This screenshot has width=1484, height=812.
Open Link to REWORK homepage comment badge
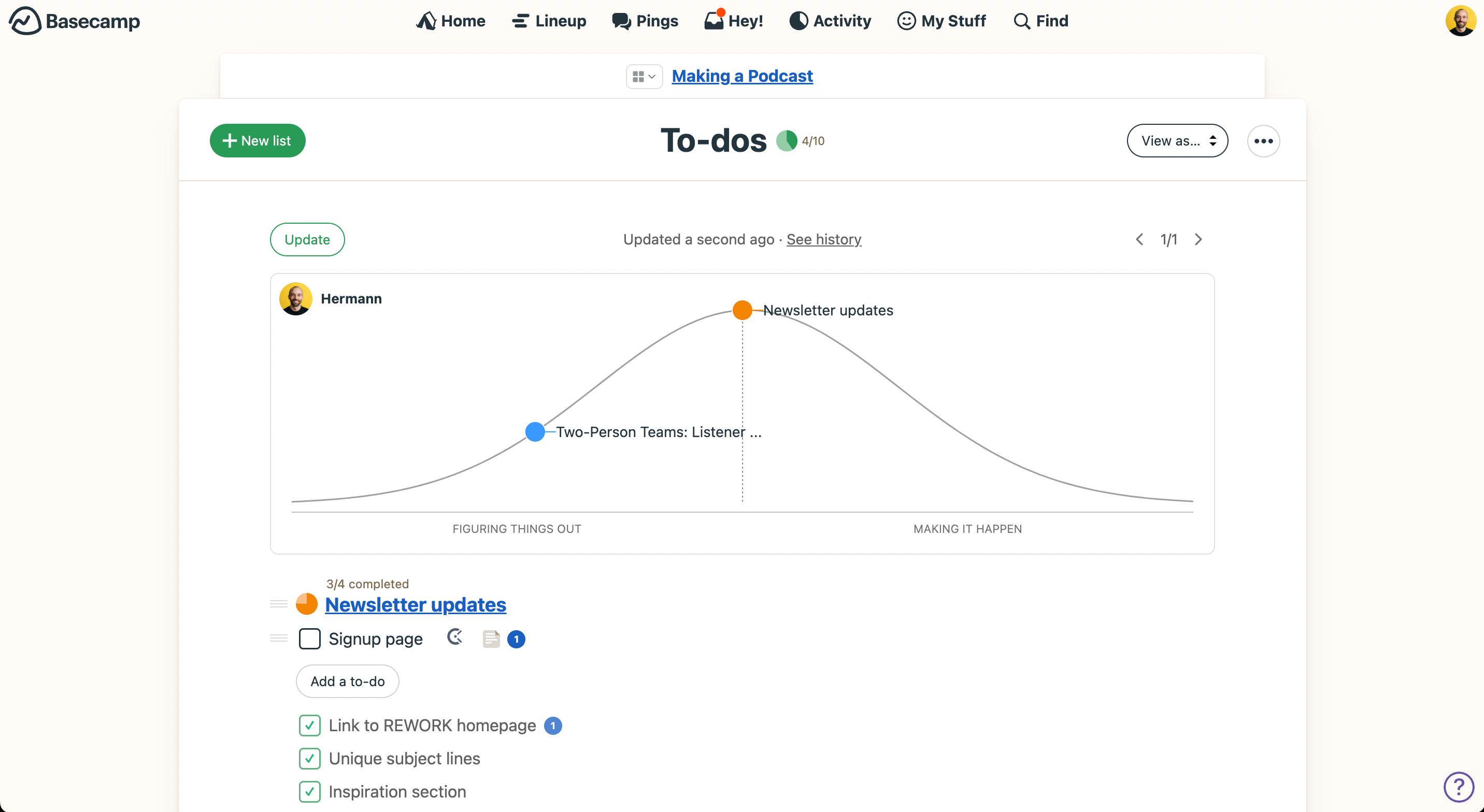(x=553, y=726)
